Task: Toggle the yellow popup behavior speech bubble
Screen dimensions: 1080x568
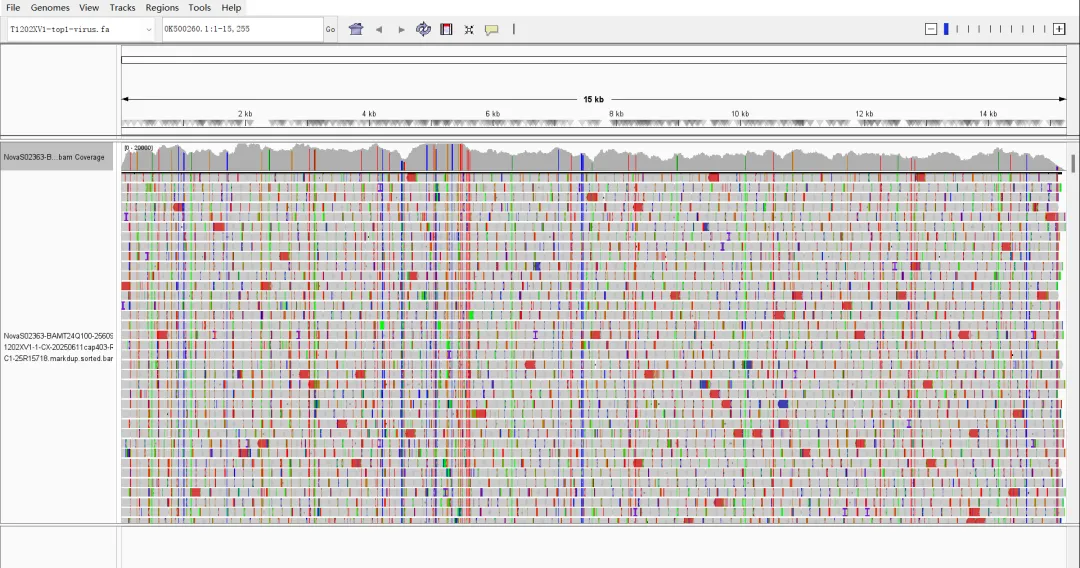Action: coord(491,29)
